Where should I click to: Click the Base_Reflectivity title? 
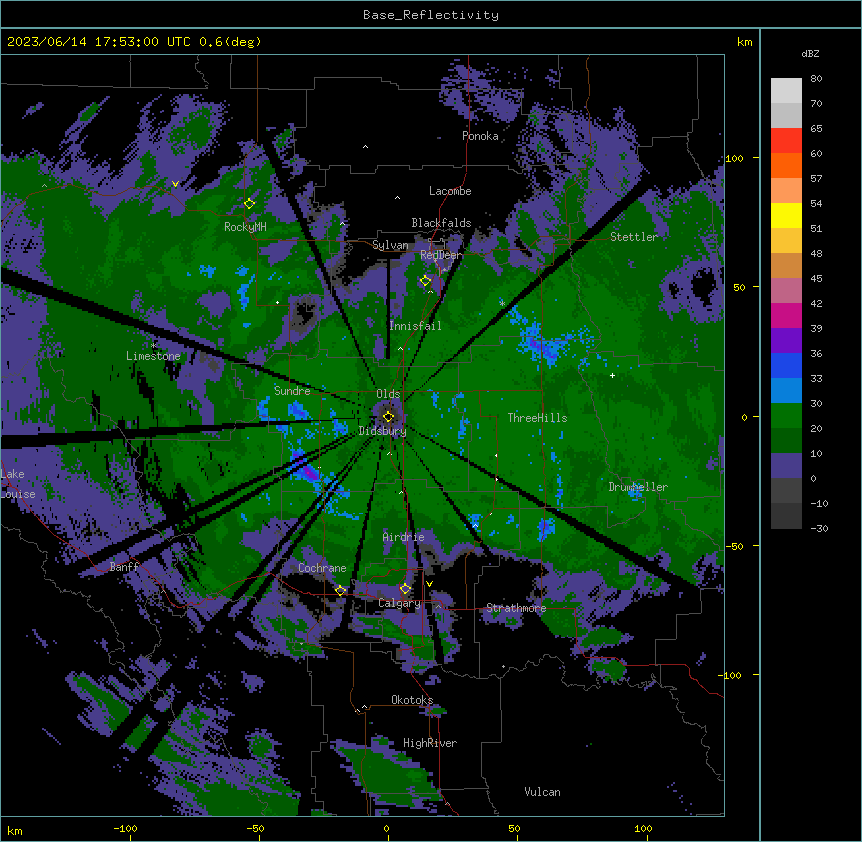[431, 15]
